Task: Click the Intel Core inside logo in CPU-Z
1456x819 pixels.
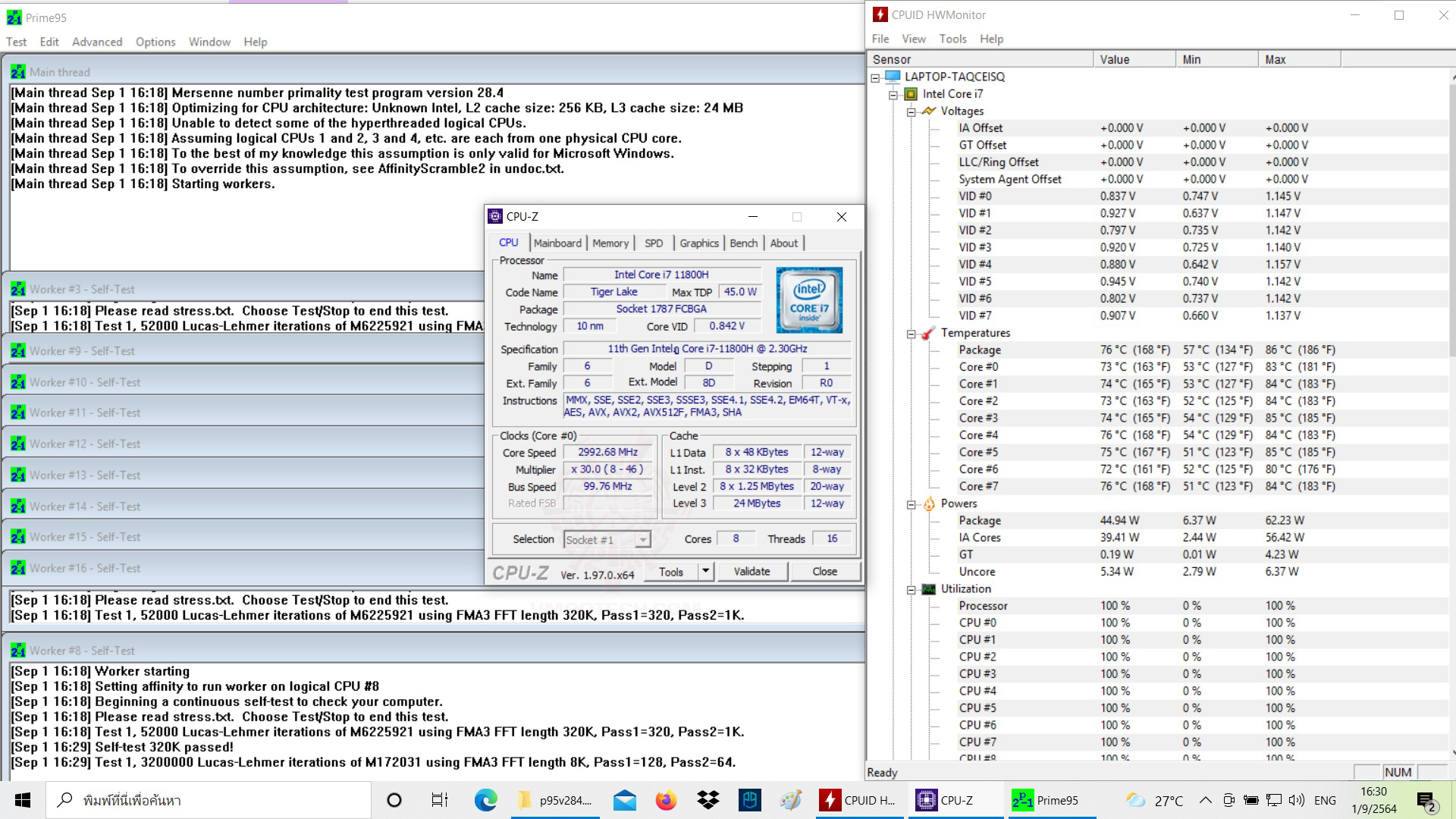Action: [808, 300]
